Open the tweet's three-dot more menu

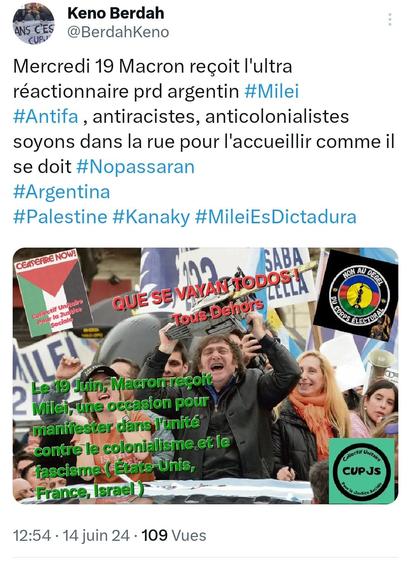click(390, 20)
